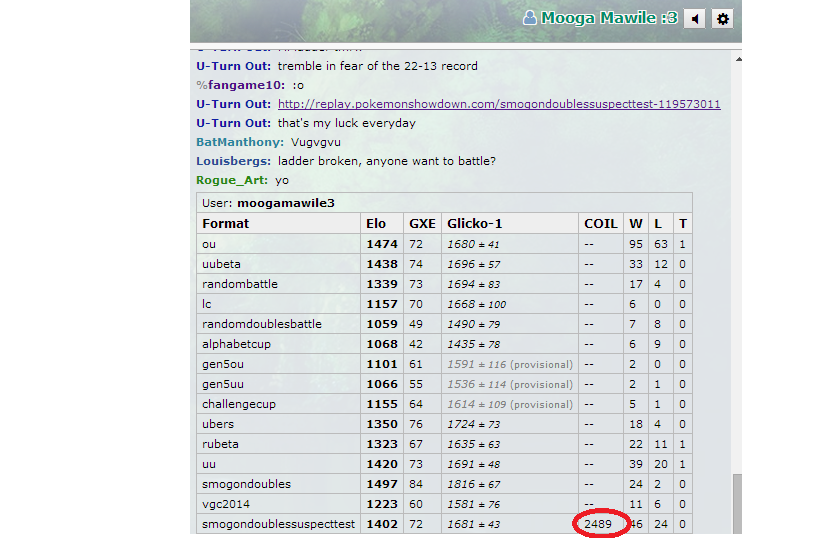Click the GXE column header

point(421,224)
